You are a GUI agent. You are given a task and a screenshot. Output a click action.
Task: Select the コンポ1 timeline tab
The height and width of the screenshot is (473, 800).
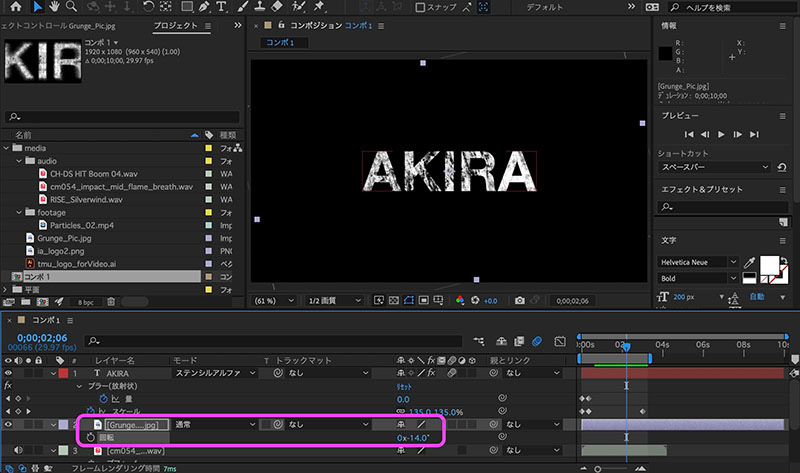pos(46,320)
